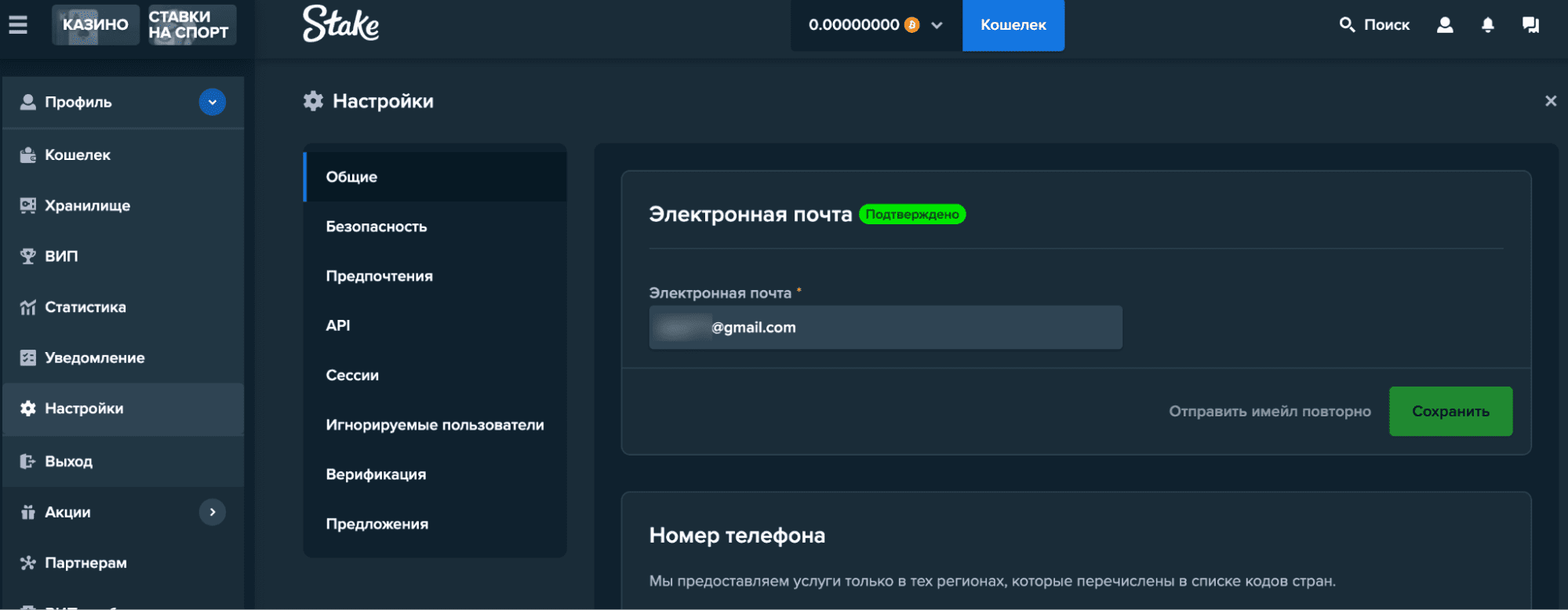Click the Уведомление checklist icon

[x=28, y=358]
